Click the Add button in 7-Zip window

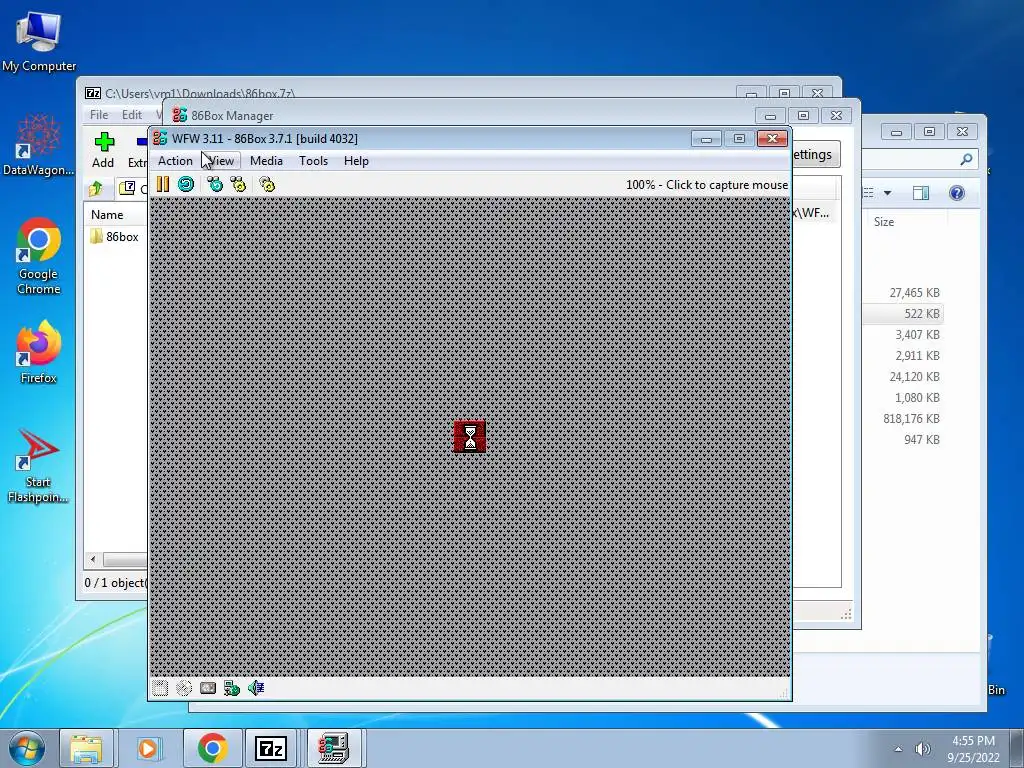103,151
